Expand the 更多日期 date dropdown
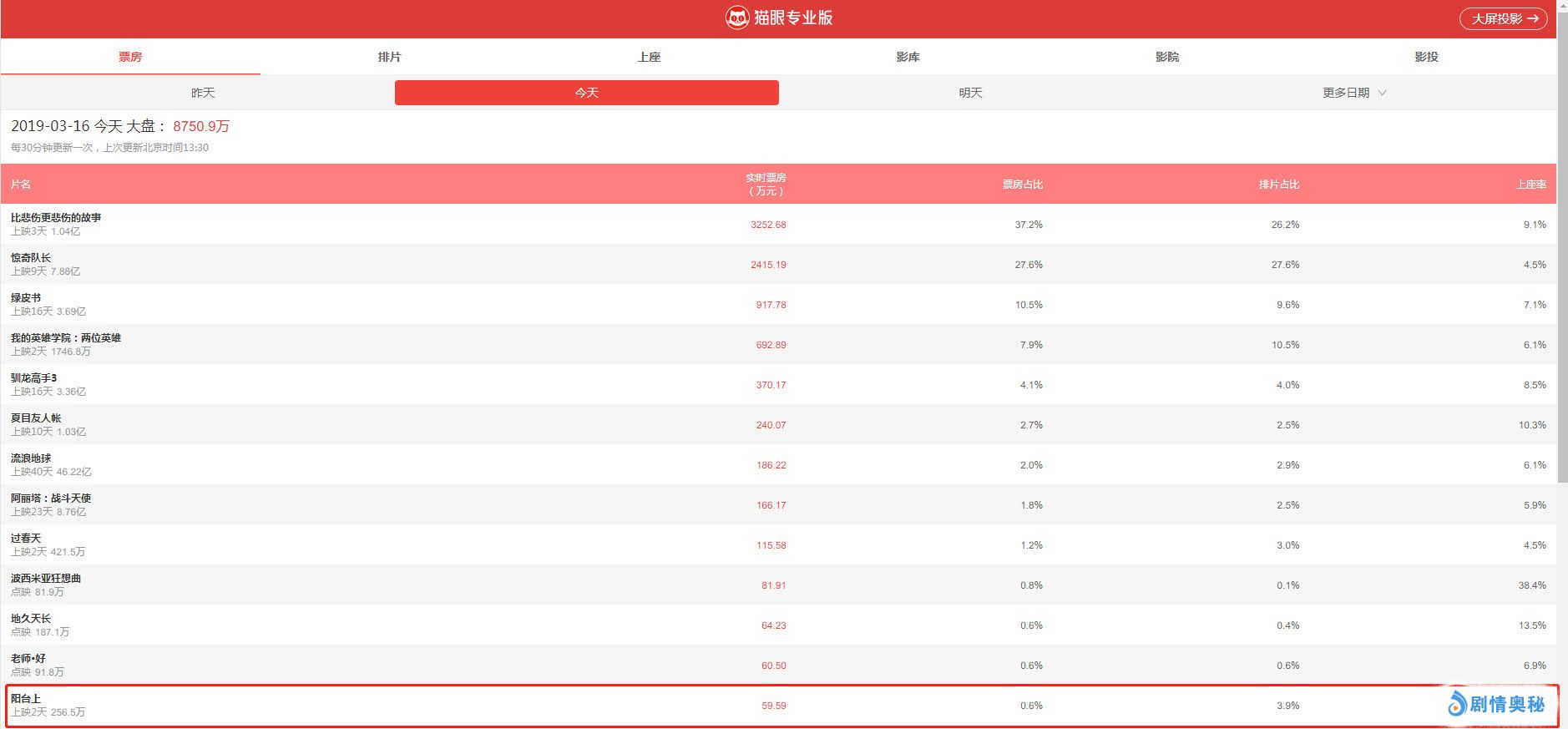1568x729 pixels. tap(1353, 93)
